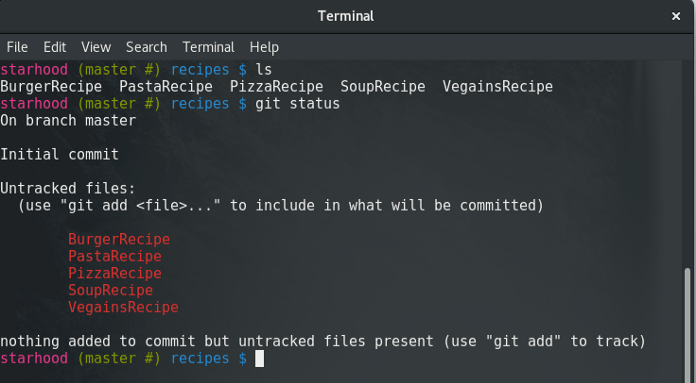
Task: Open the File menu
Action: point(17,47)
